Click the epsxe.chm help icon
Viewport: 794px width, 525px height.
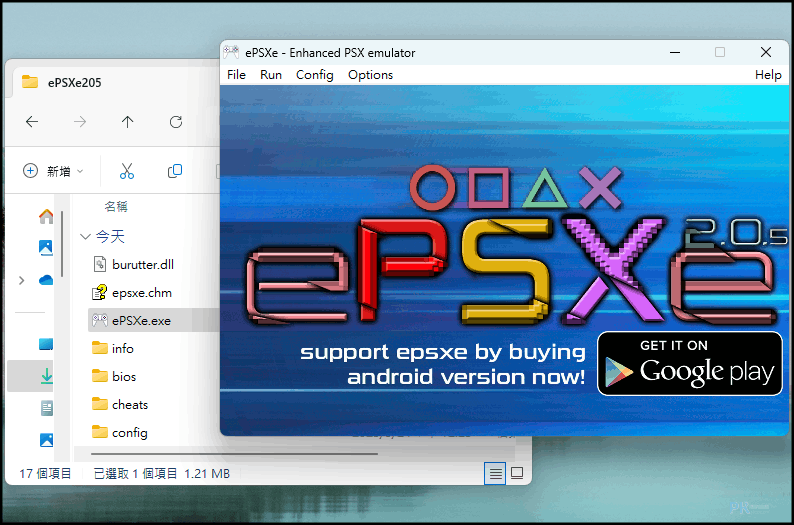coord(99,292)
